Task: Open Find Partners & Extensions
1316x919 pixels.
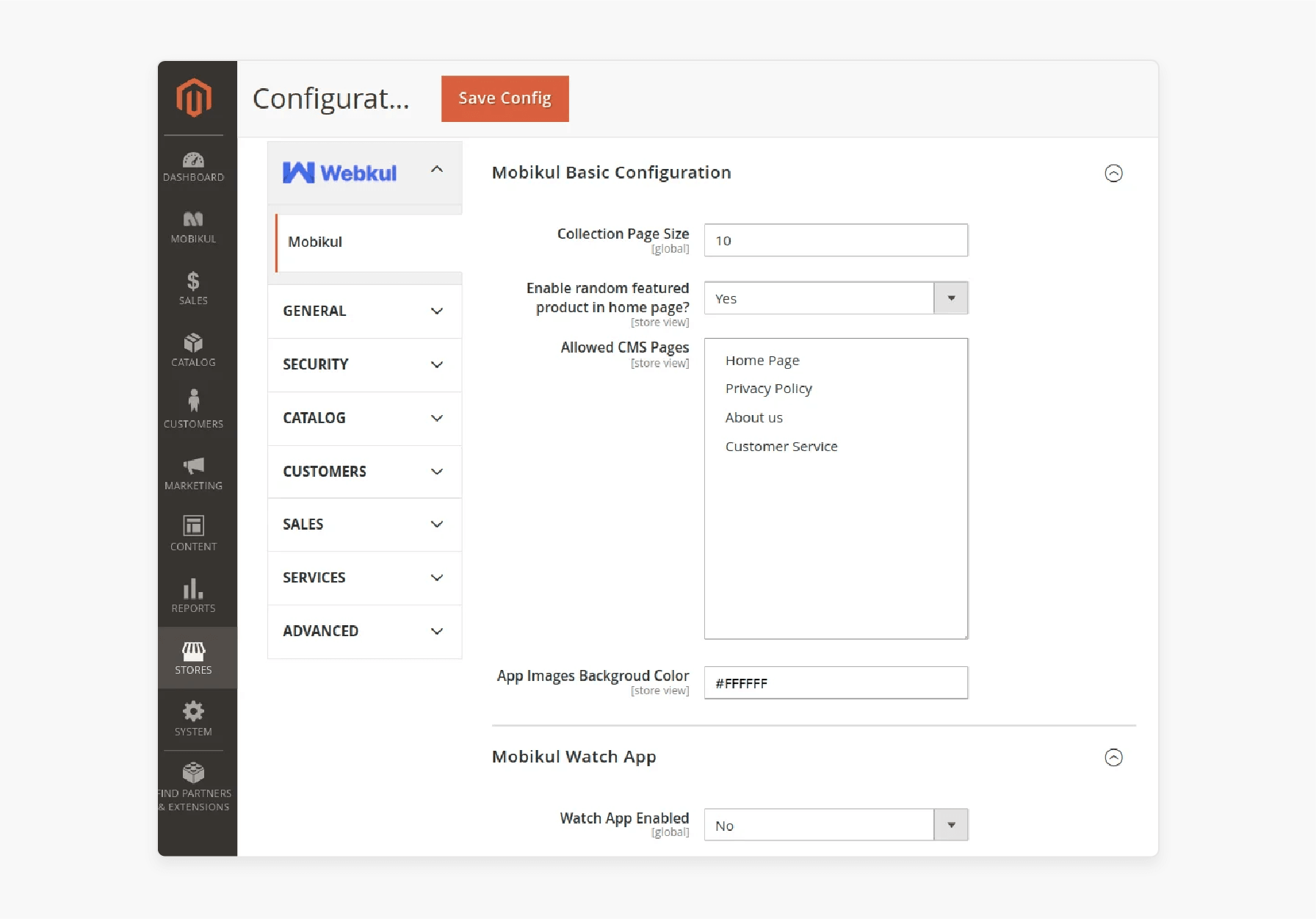Action: pos(194,787)
